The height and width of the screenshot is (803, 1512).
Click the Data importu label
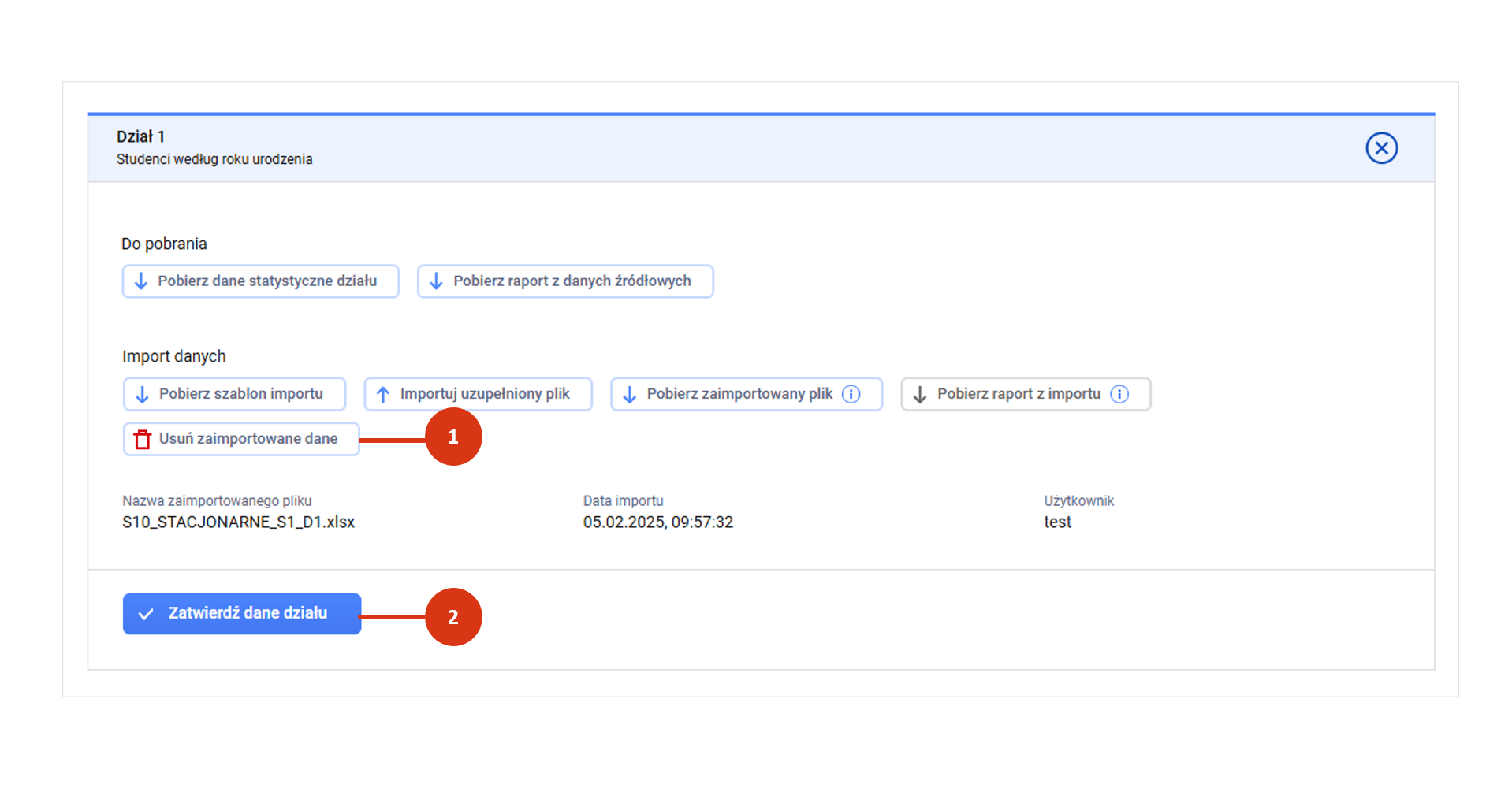point(624,501)
